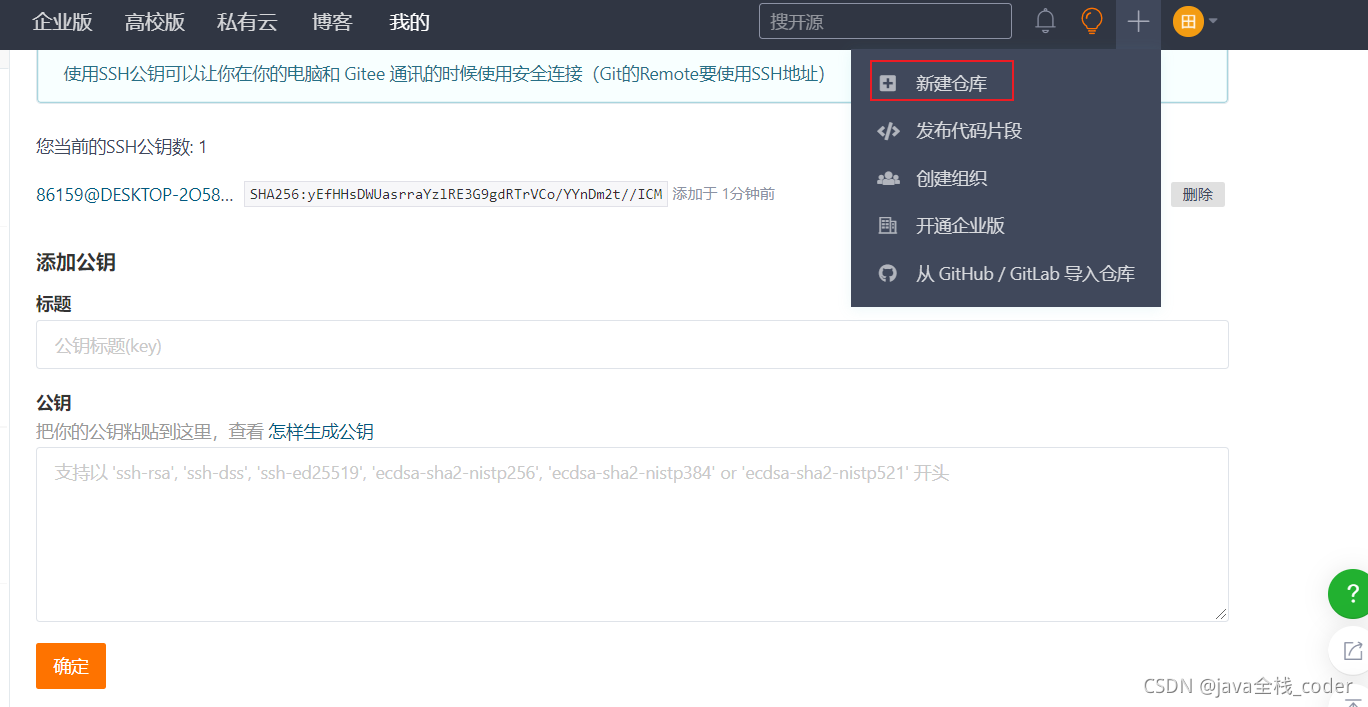Expand the avatar dropdown arrow
1368x707 pixels.
click(x=1213, y=21)
